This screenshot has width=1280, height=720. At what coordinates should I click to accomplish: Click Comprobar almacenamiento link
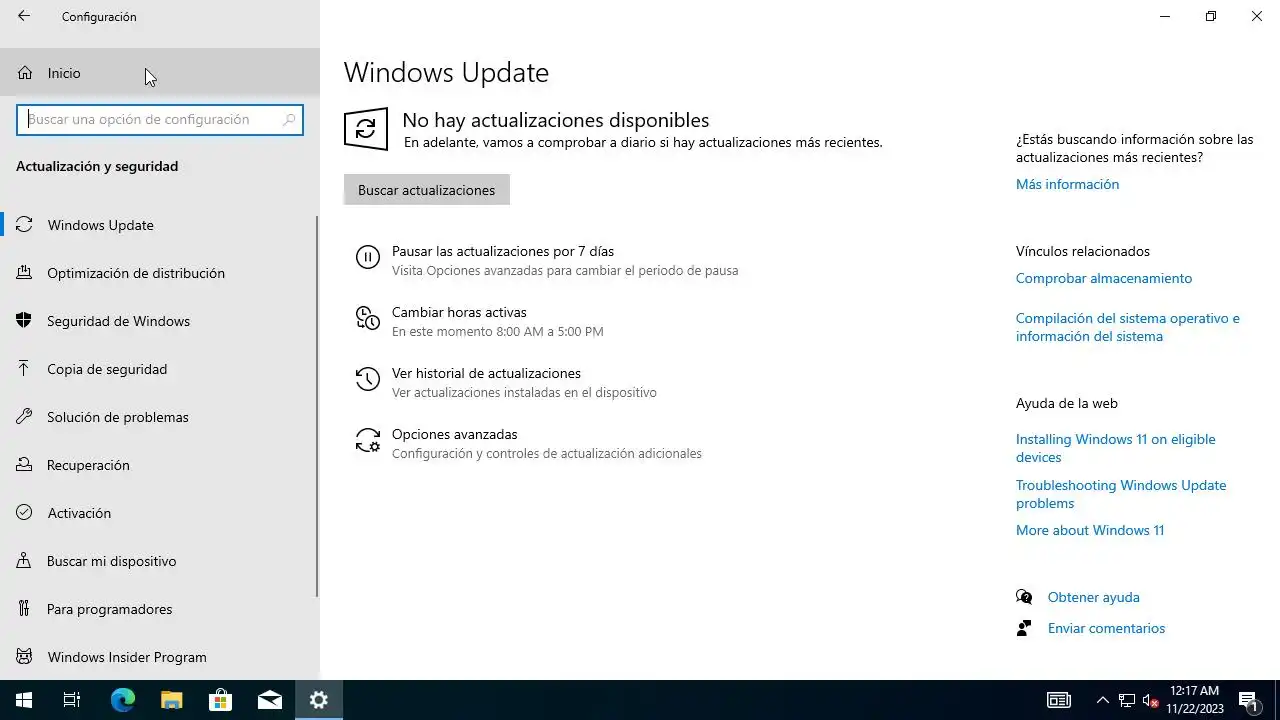click(1104, 278)
